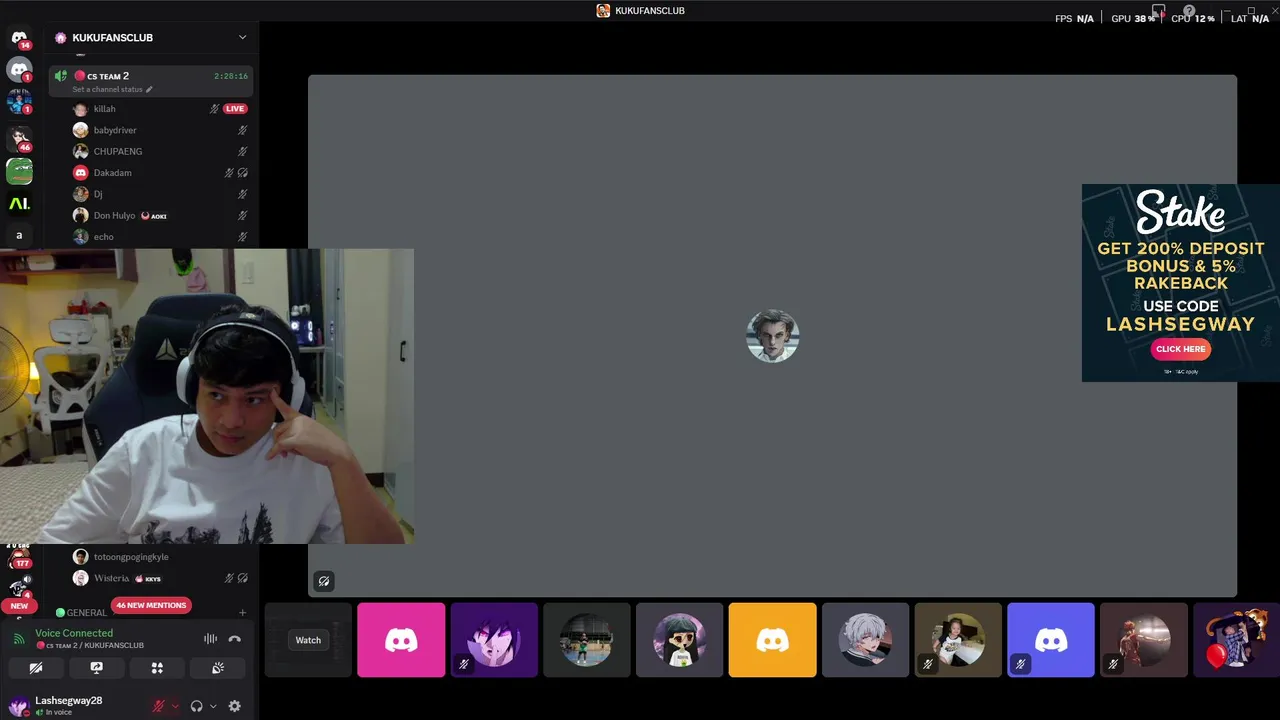Open headphone output options chevron
This screenshot has width=1280, height=720.
(213, 706)
